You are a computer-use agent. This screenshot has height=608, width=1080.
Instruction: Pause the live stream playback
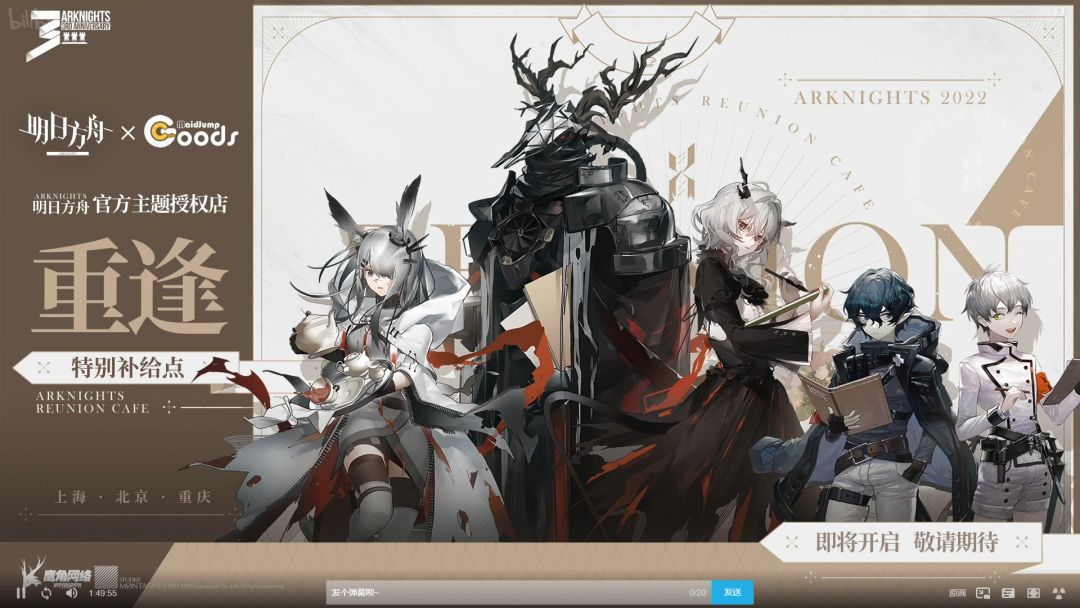tap(21, 593)
